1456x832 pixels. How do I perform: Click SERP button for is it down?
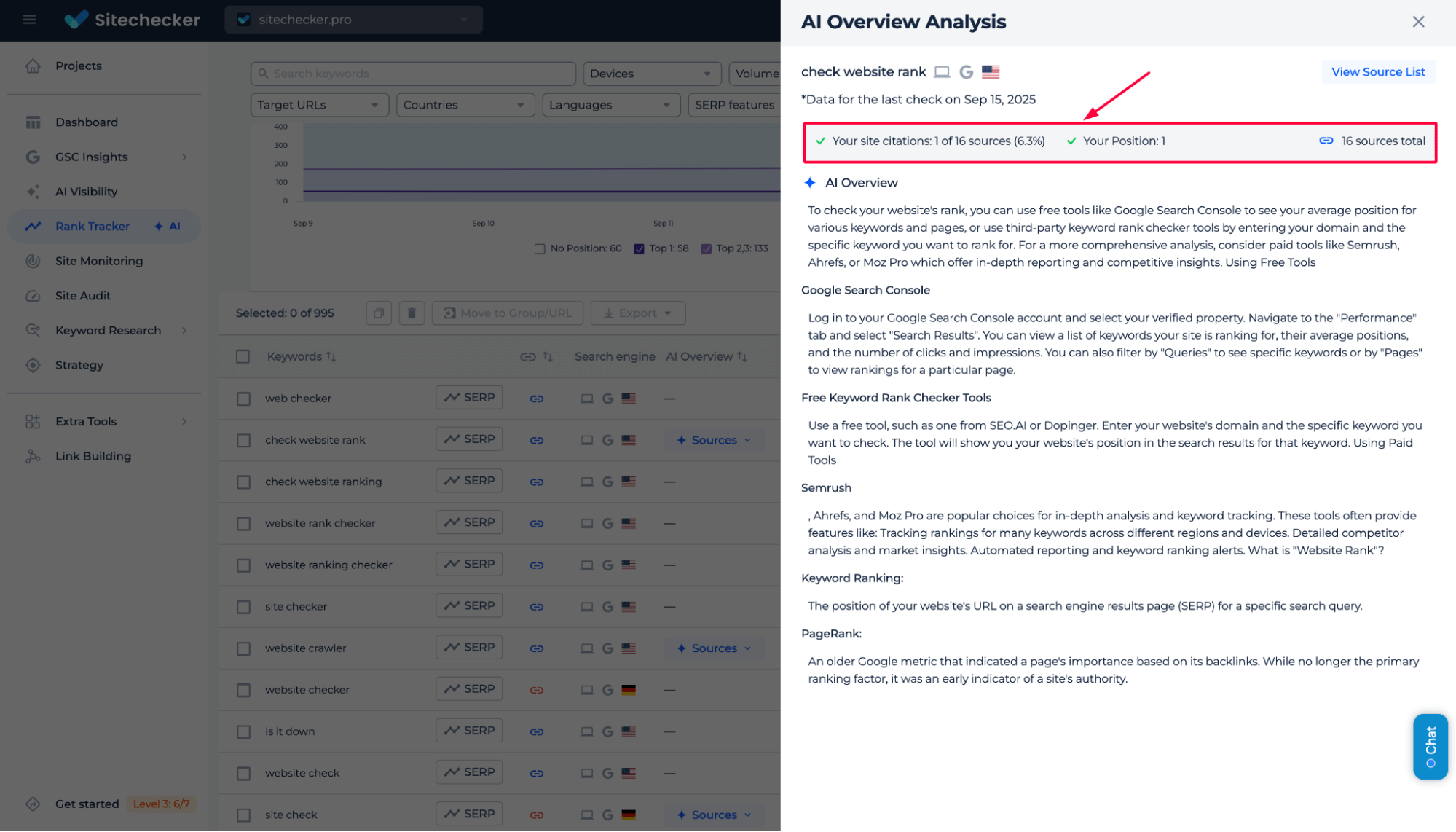point(469,731)
